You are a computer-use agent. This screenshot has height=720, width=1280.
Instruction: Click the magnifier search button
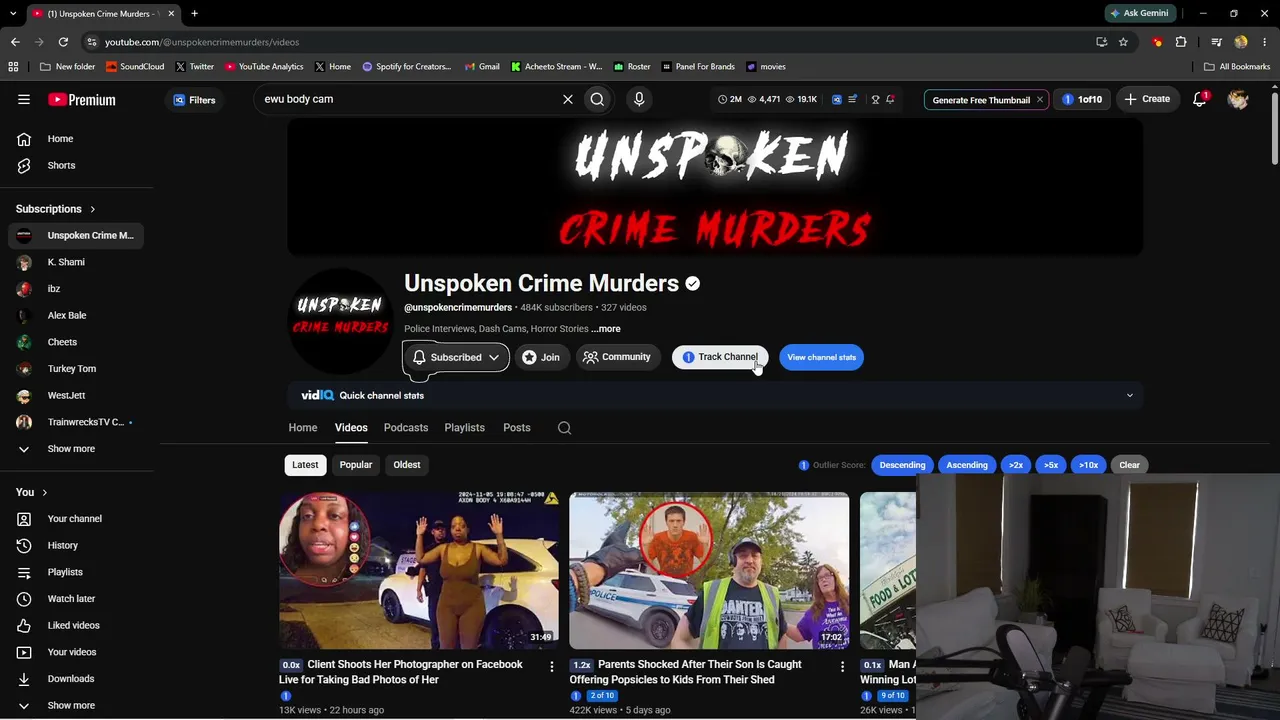(597, 99)
